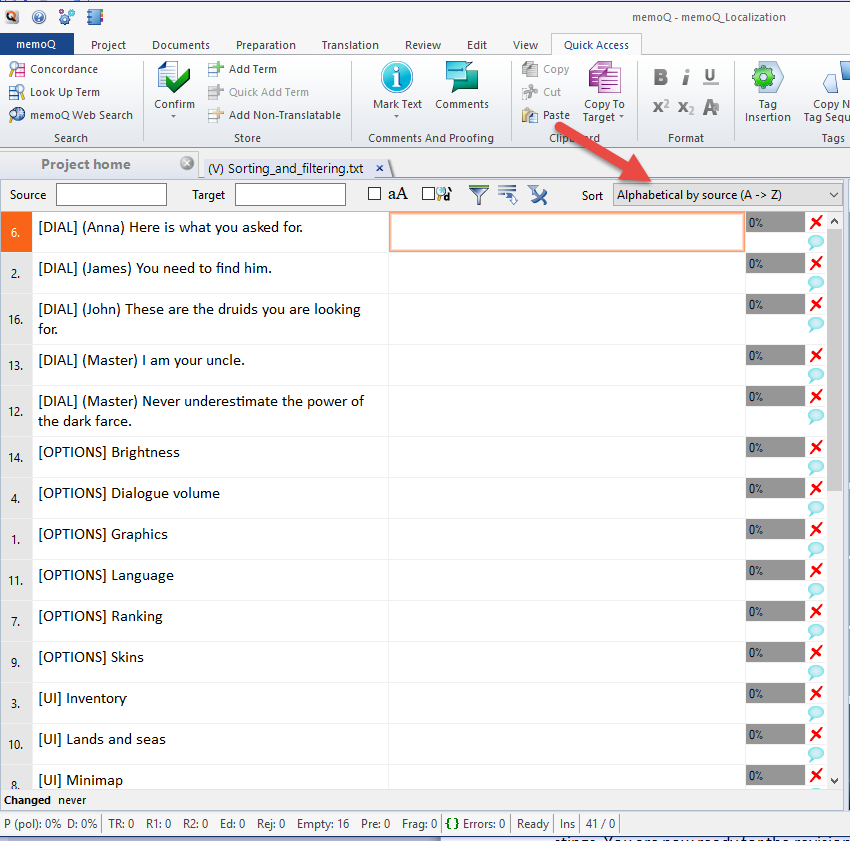This screenshot has height=841, width=850.
Task: Expand the Copy To Target dropdown arrow
Action: (x=621, y=117)
